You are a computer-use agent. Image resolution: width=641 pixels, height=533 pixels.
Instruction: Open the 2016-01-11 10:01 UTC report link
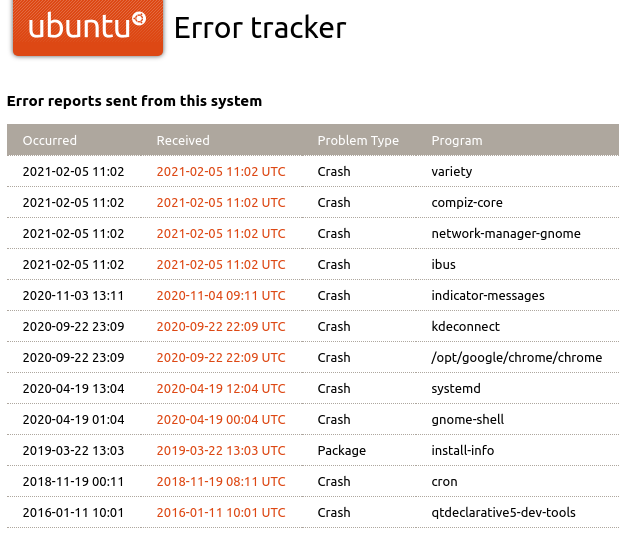coord(221,513)
